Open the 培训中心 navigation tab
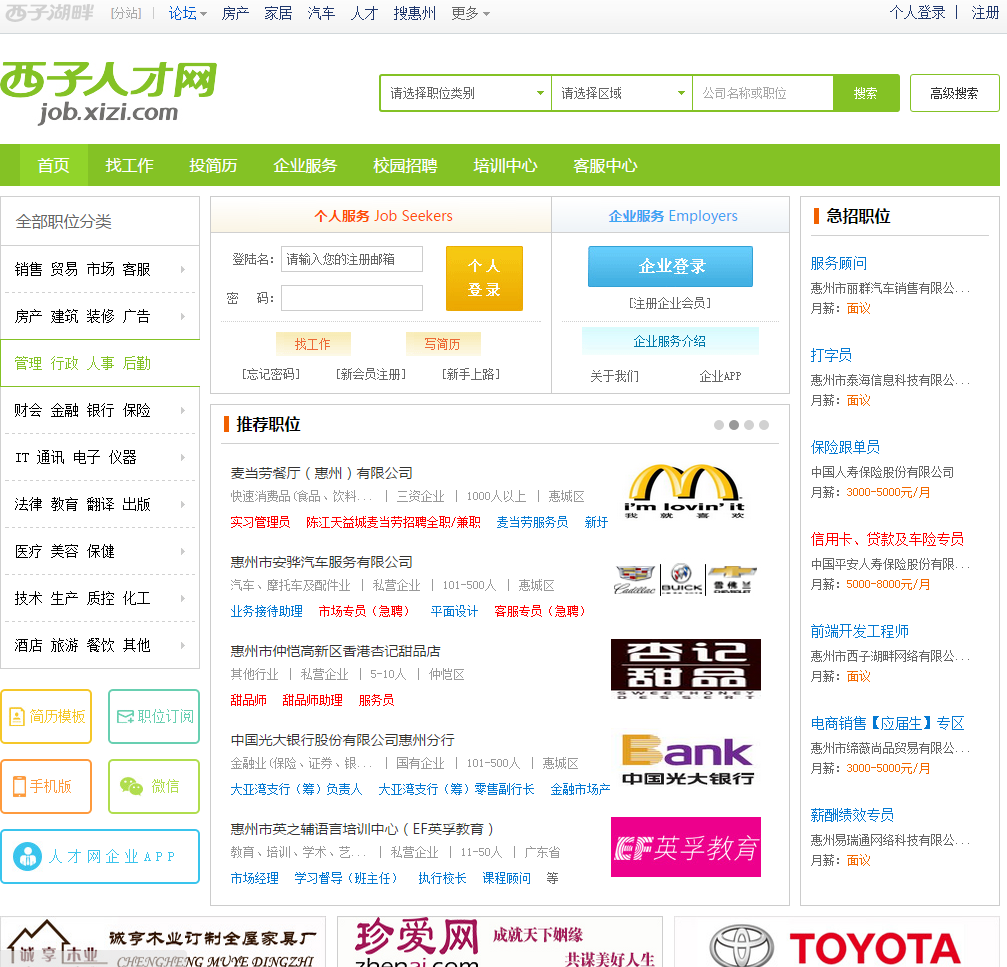 pyautogui.click(x=505, y=166)
